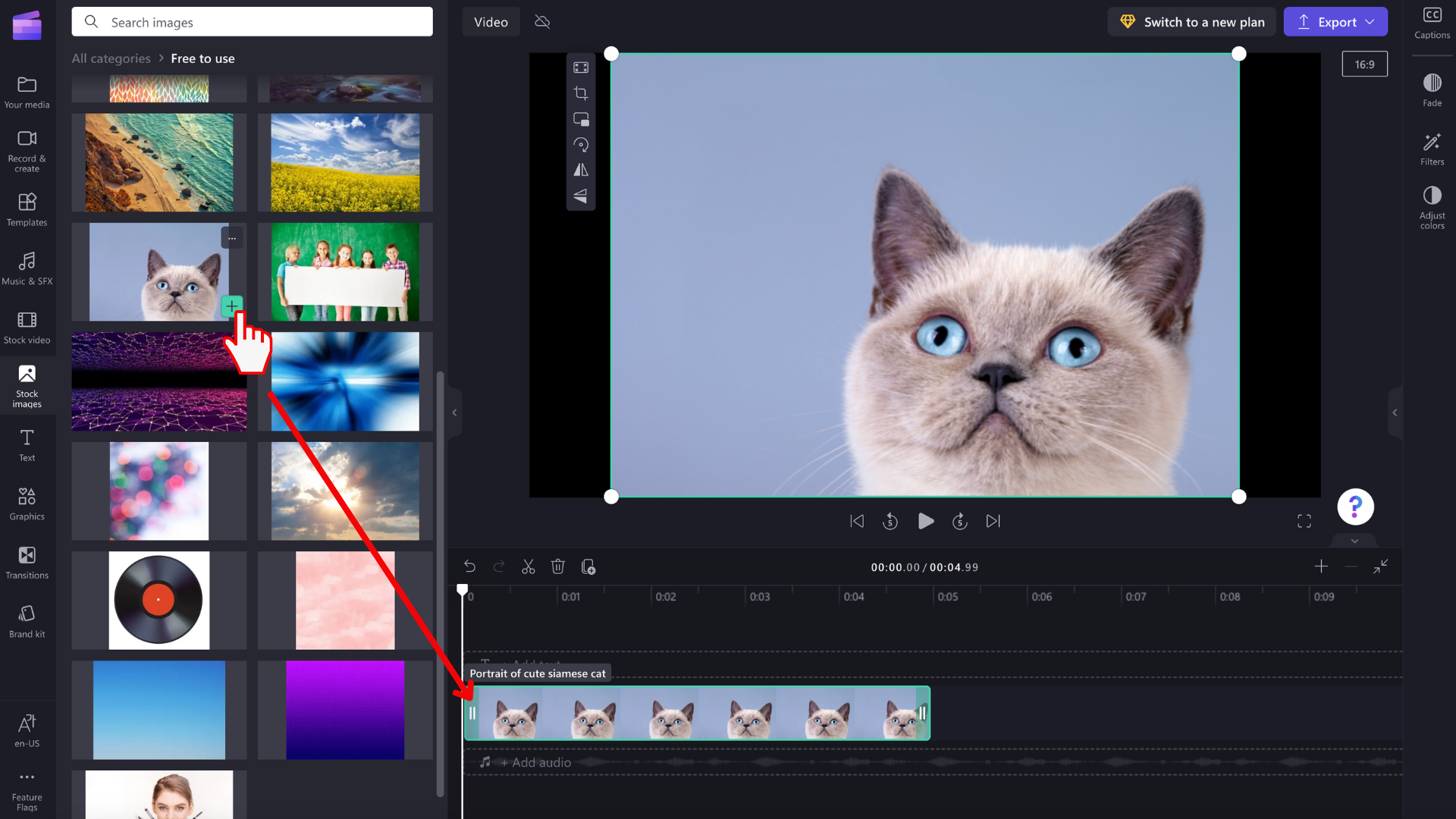Play the video preview

point(925,521)
